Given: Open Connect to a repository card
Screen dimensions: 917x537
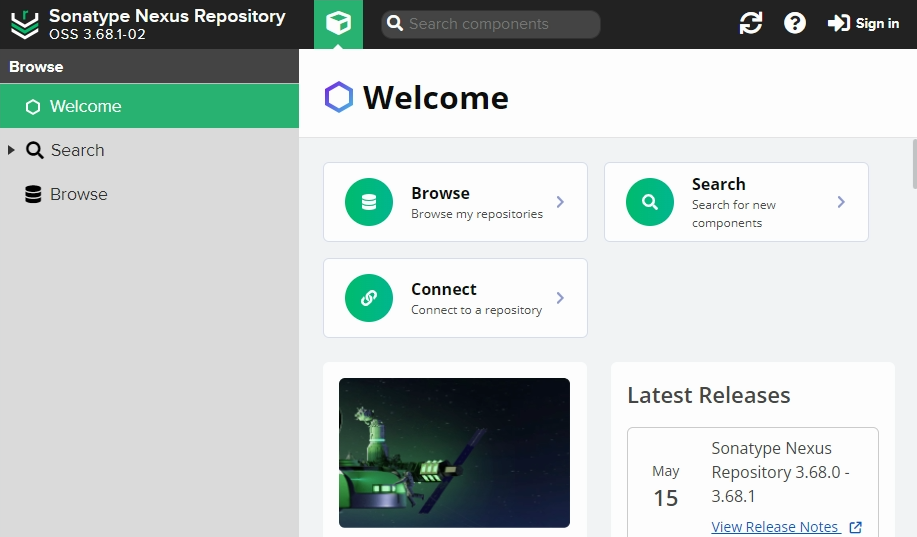Looking at the screenshot, I should click(x=455, y=298).
